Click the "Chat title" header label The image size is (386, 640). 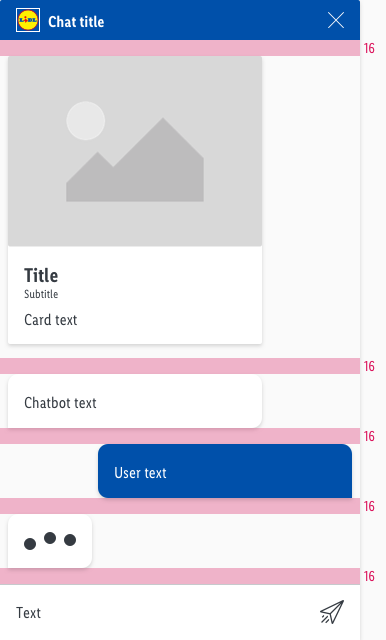point(76,22)
